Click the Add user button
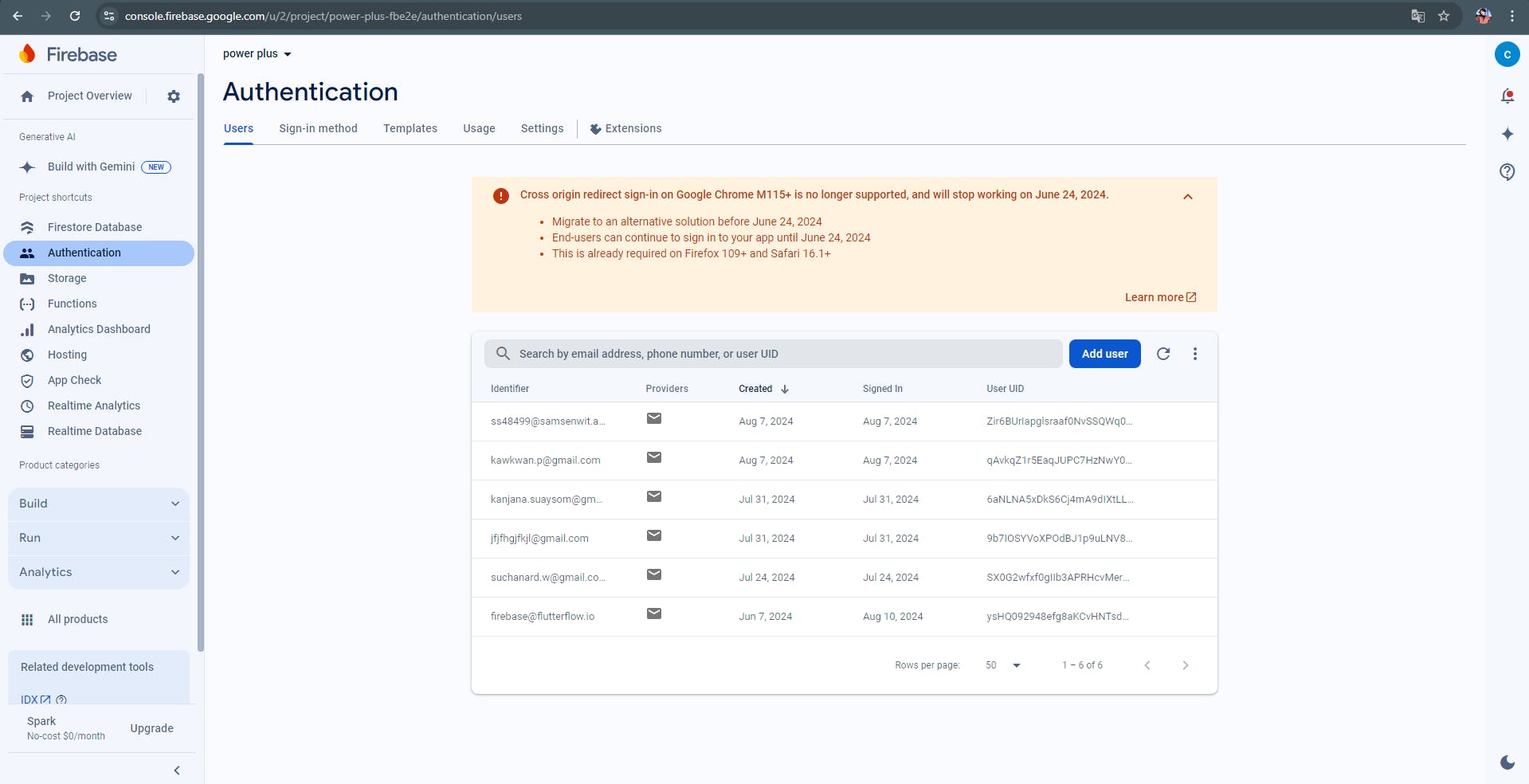The height and width of the screenshot is (784, 1529). click(x=1104, y=353)
